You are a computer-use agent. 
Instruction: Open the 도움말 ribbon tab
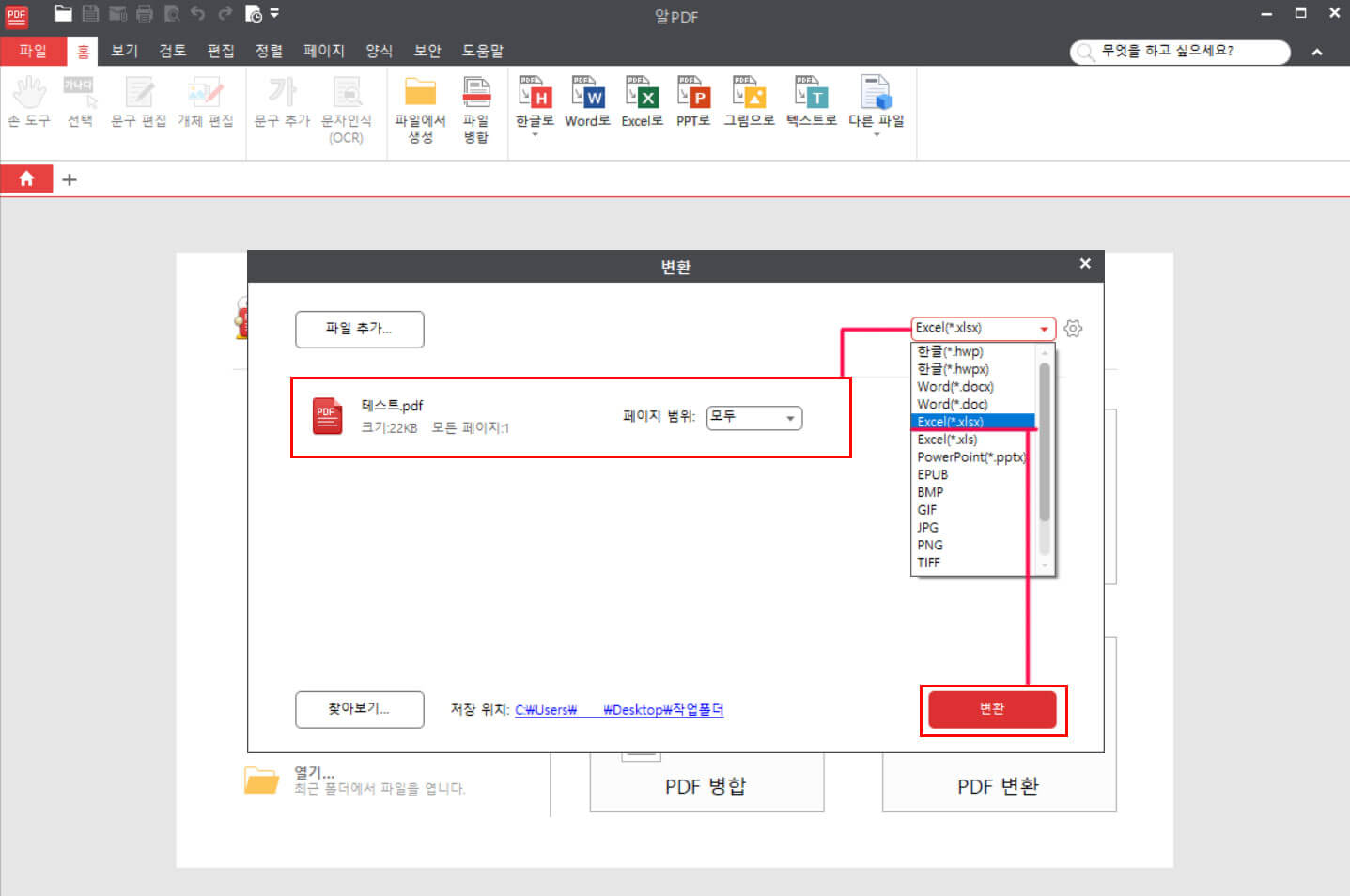[482, 51]
